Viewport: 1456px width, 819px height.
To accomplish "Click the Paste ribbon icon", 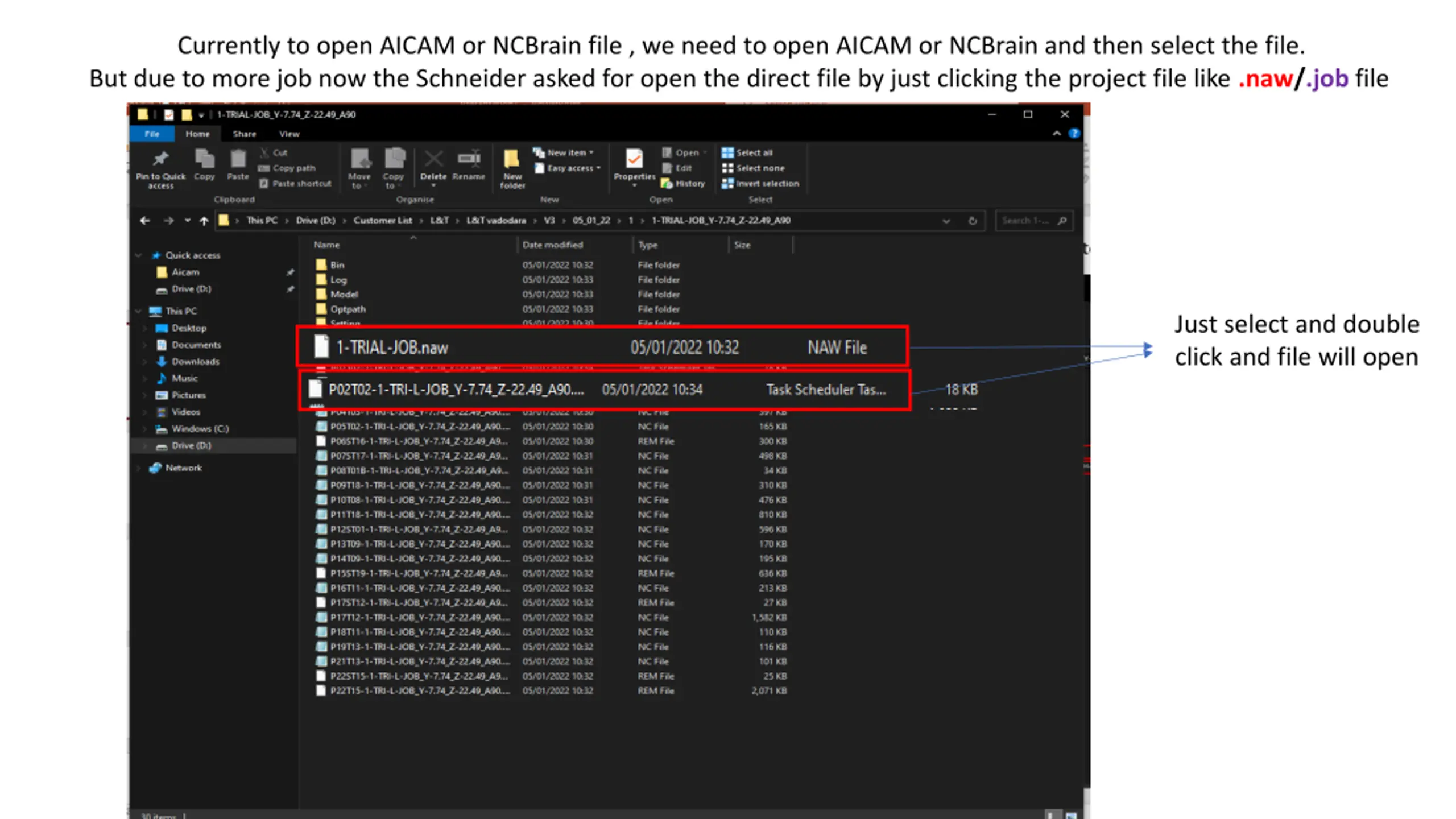I will (238, 165).
